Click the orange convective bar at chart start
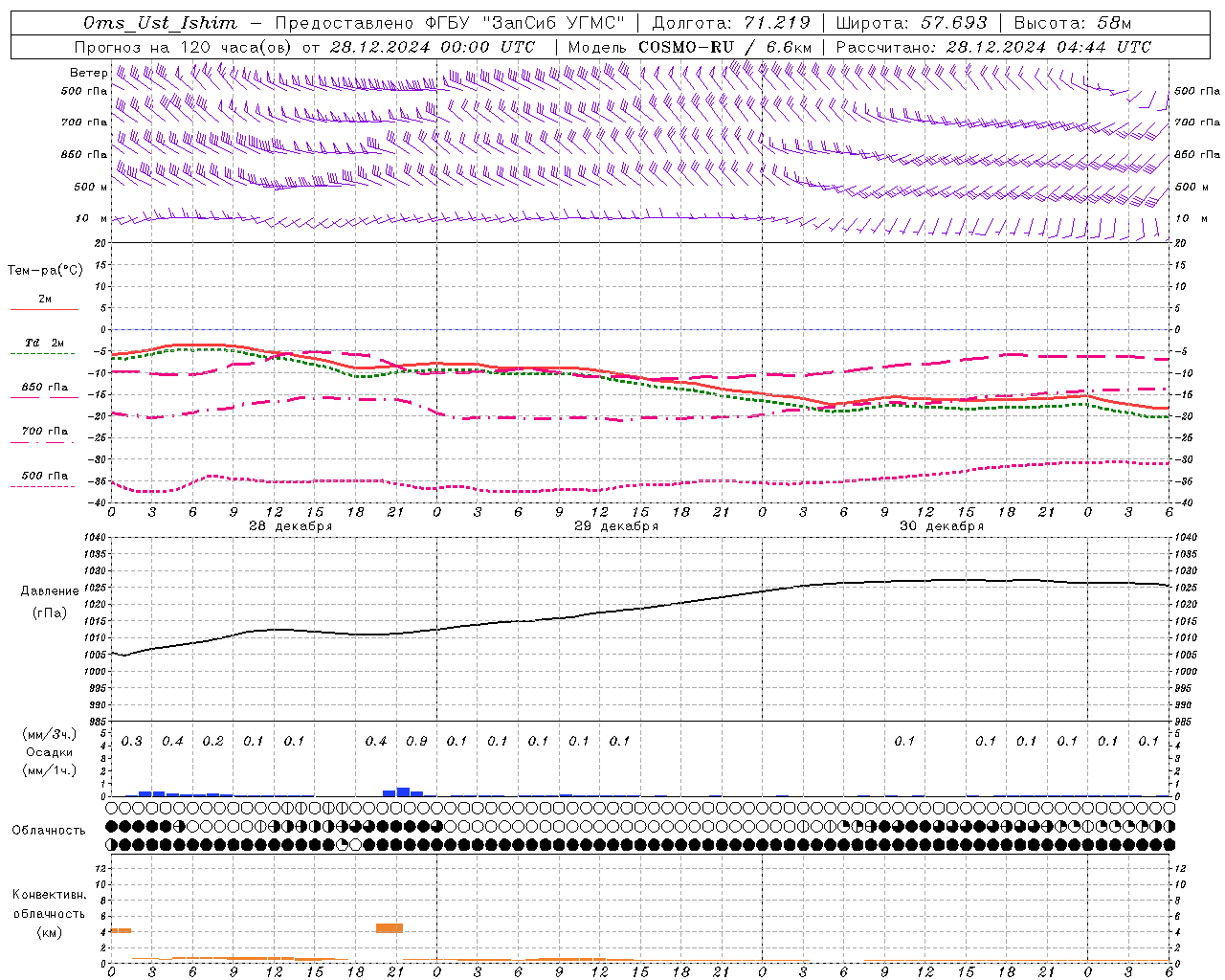Image resolution: width=1225 pixels, height=980 pixels. click(121, 930)
